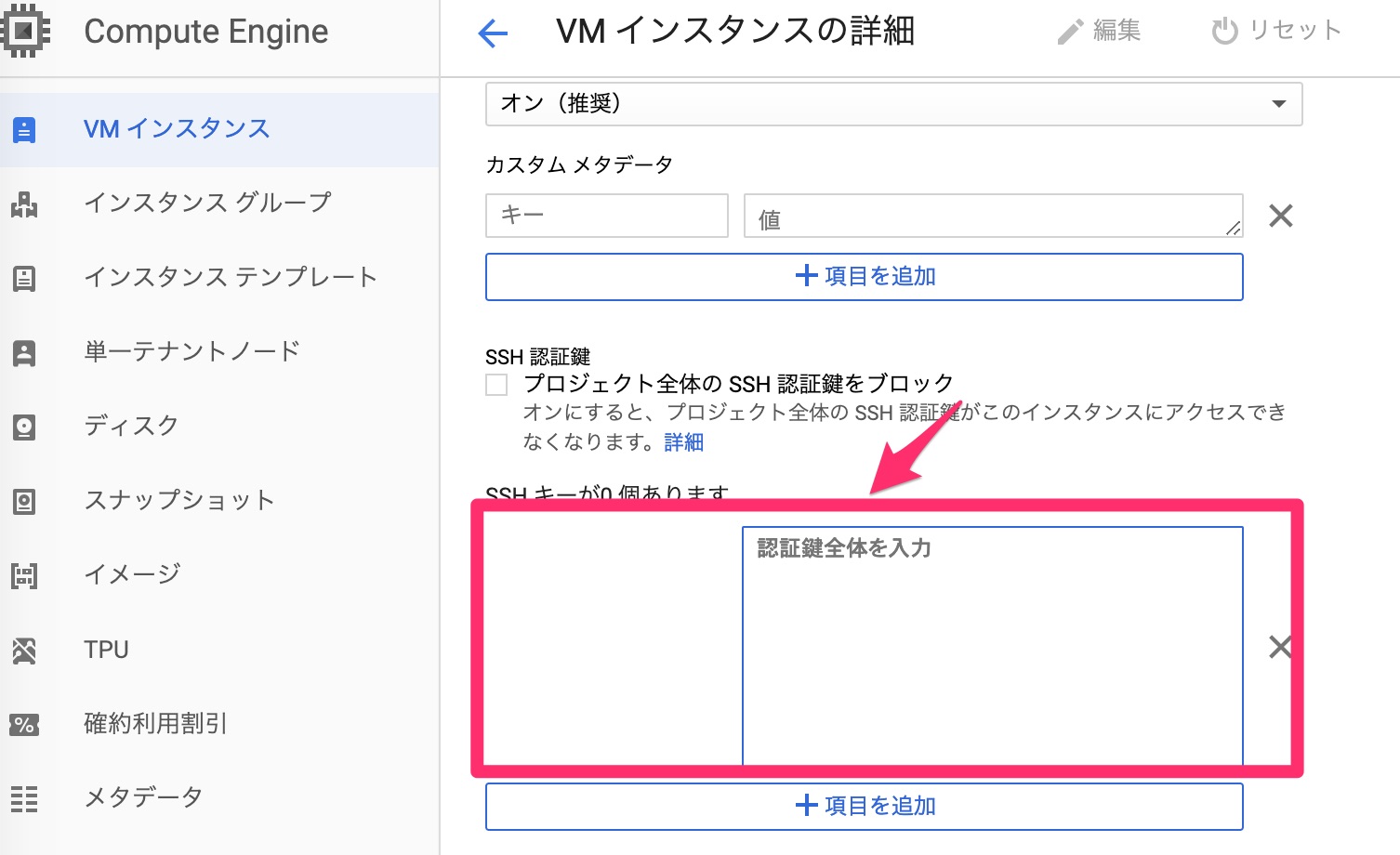The image size is (1400, 855).
Task: Click the 確約利用割引 percent icon
Action: pos(24,724)
